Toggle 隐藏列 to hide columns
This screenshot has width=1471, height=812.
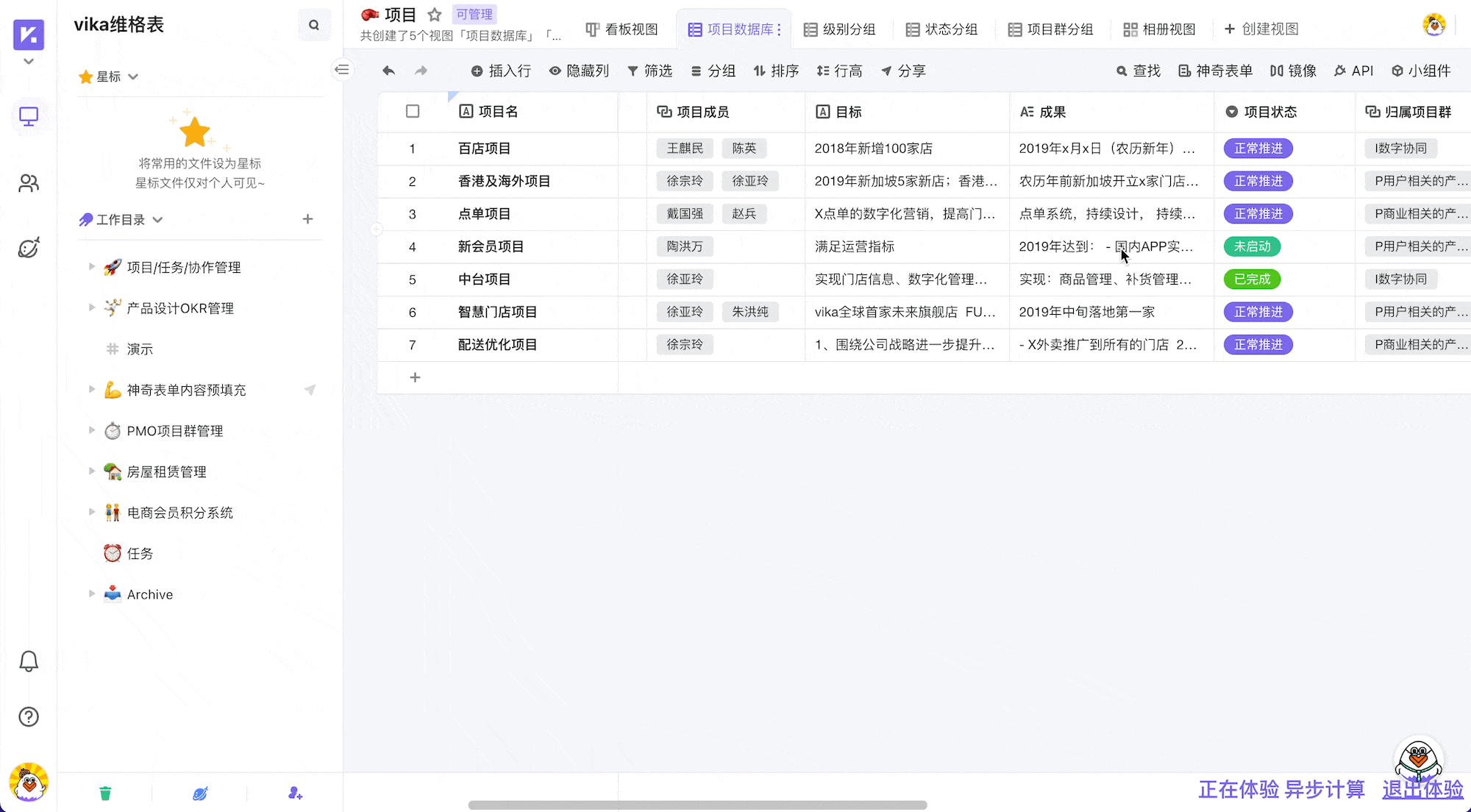pos(580,71)
